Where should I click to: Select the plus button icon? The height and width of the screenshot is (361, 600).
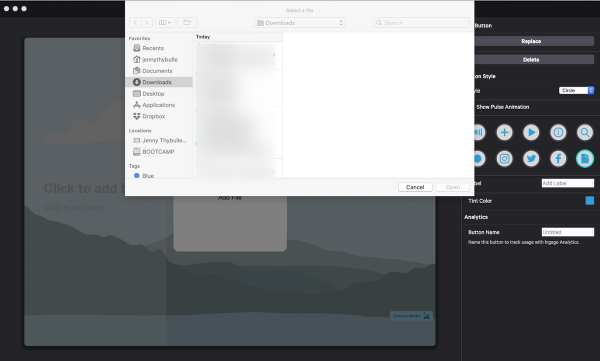click(504, 132)
